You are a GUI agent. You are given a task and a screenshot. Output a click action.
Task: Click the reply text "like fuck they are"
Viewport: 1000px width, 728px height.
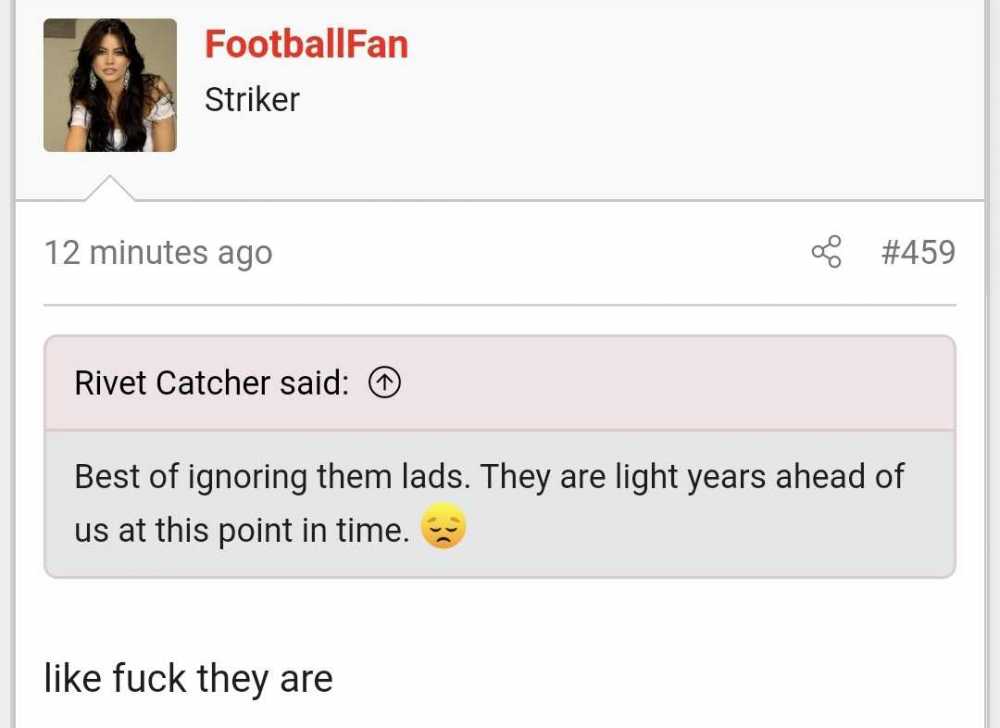pyautogui.click(x=188, y=678)
